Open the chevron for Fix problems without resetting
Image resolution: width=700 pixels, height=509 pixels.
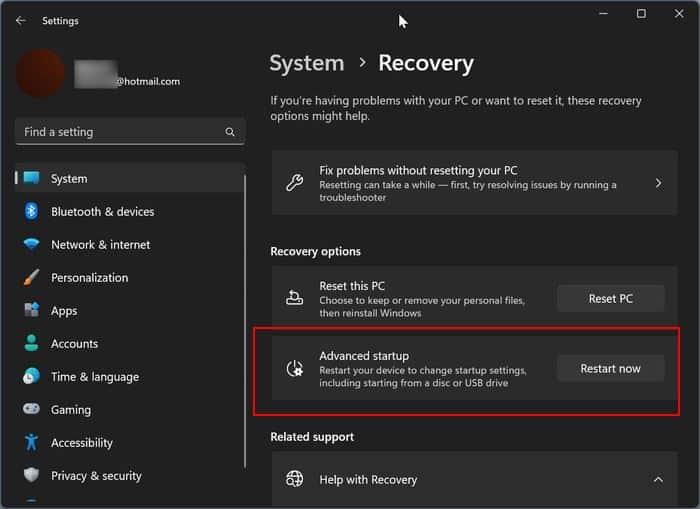tap(658, 183)
